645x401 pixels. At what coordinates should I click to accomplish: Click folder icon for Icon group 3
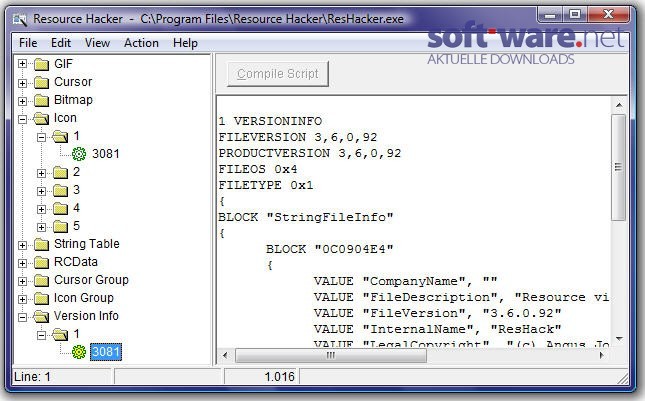tap(60, 190)
